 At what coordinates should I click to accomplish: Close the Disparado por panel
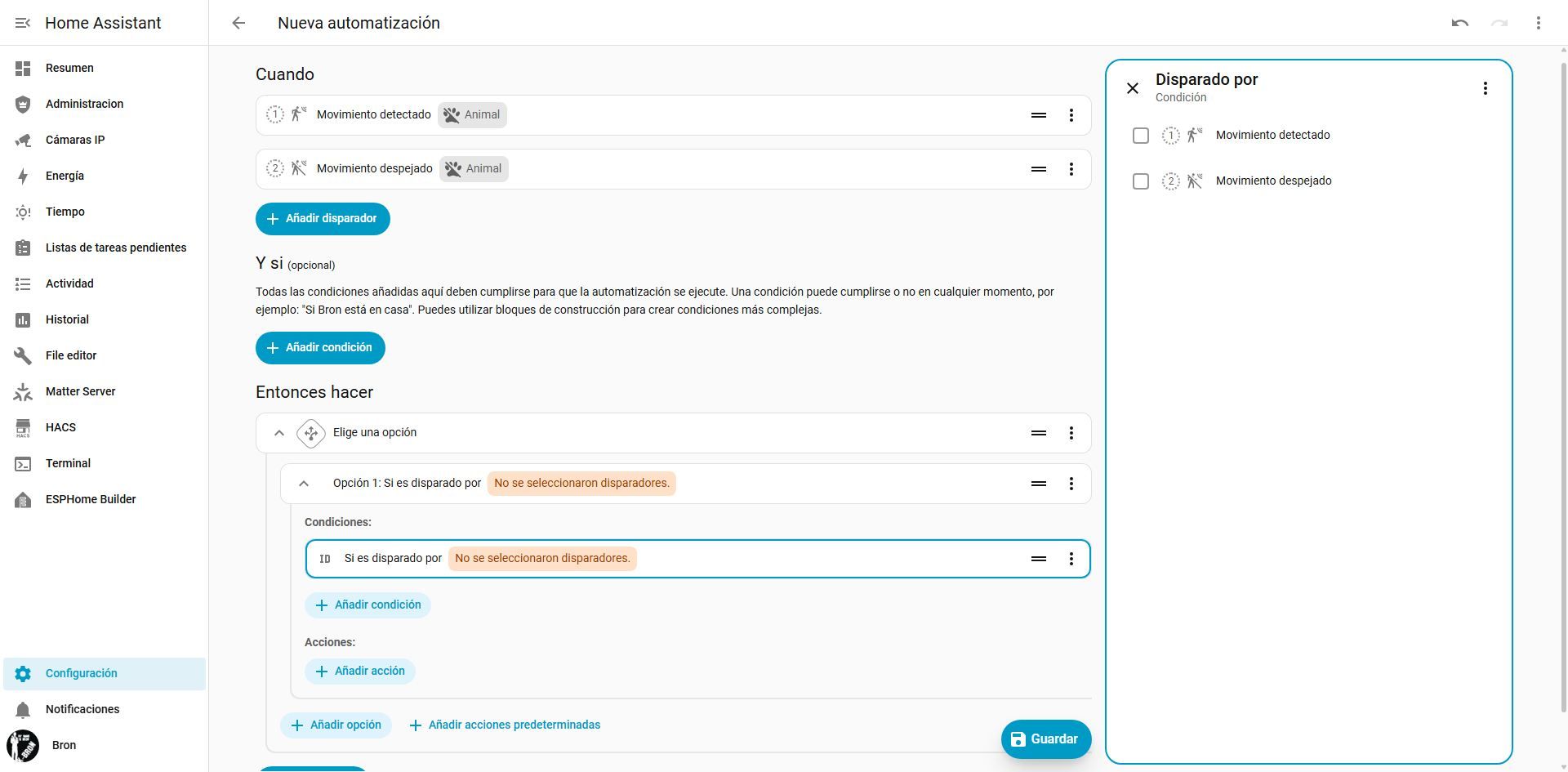1133,88
